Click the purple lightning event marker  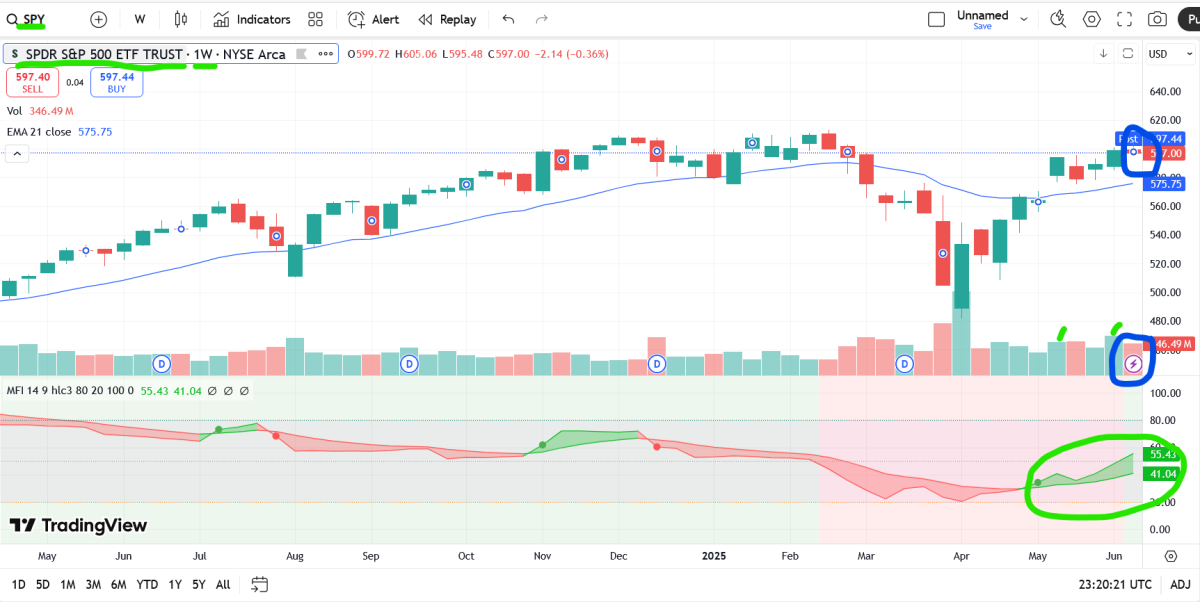coord(1133,363)
